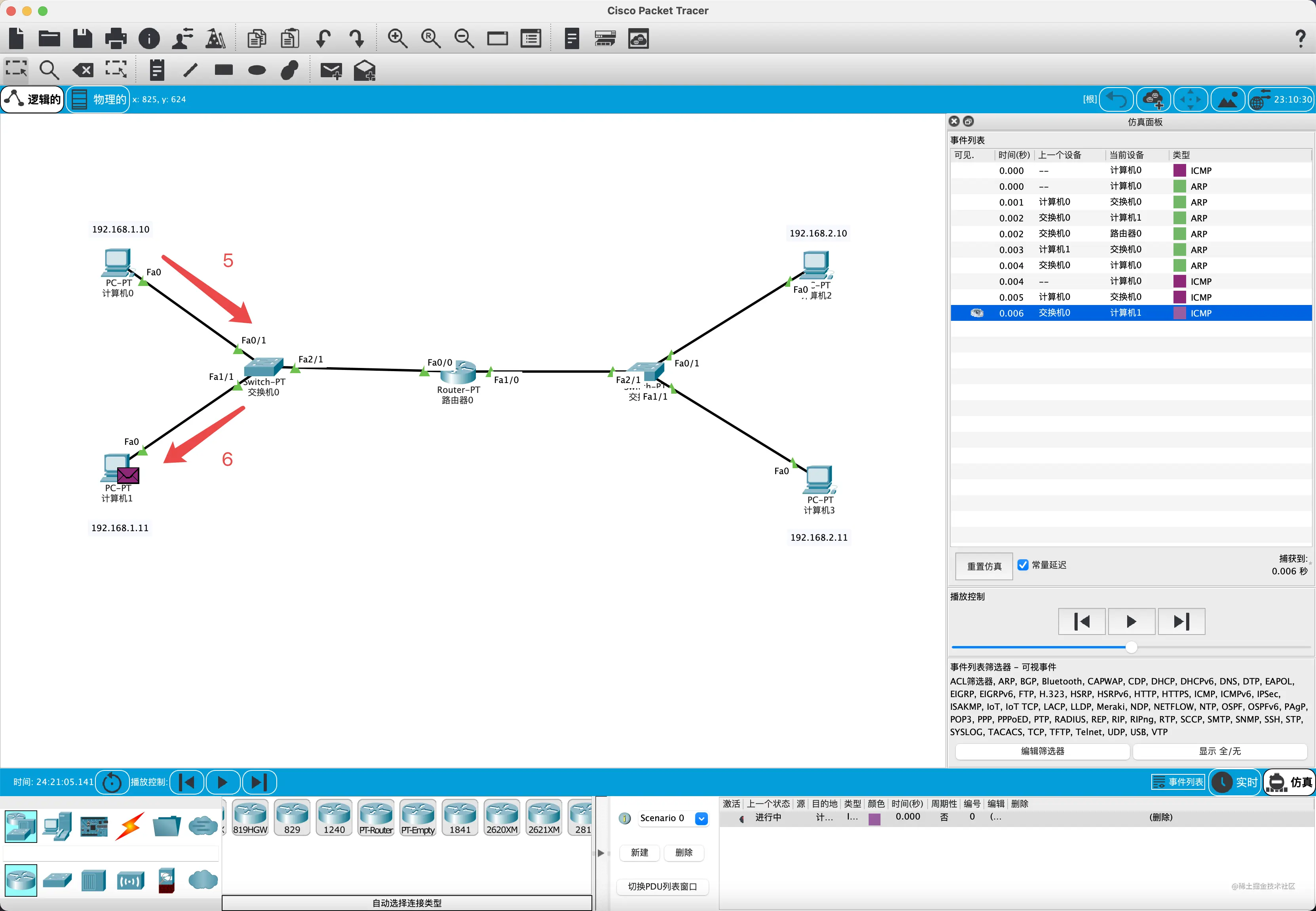
Task: Click 计算机3 PC on canvas
Action: [819, 480]
